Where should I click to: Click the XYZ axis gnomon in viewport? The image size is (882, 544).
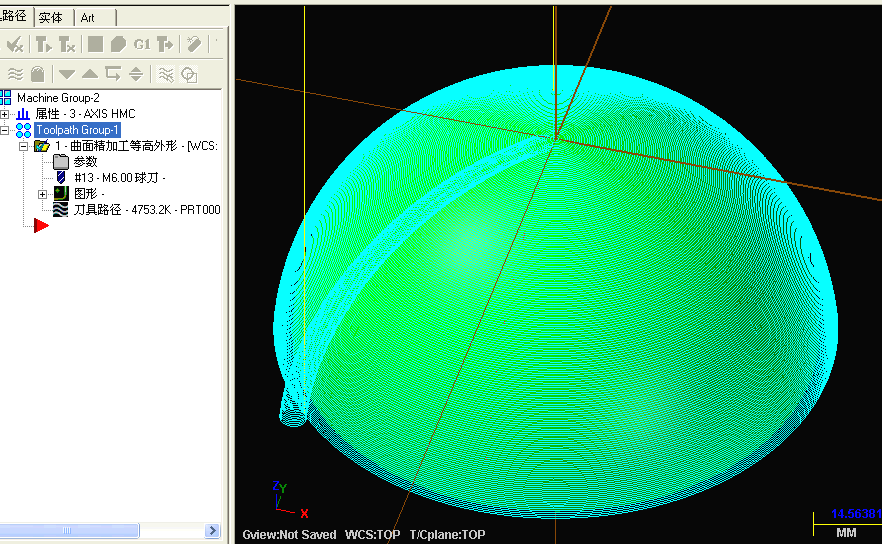(x=289, y=499)
